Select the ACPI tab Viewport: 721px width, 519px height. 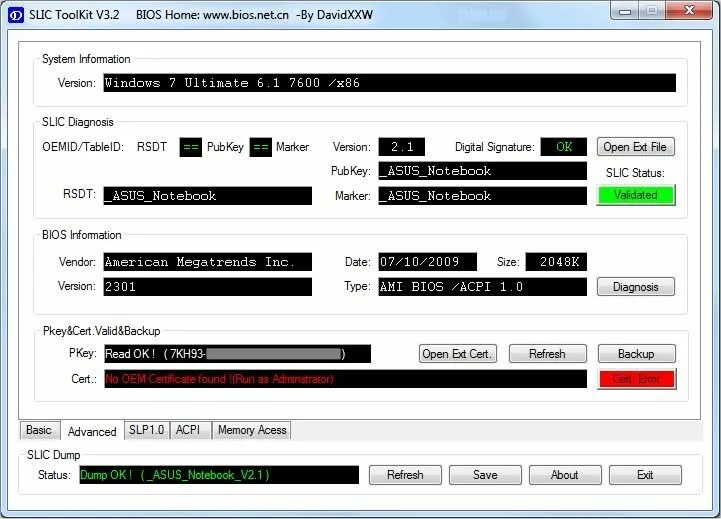pyautogui.click(x=189, y=430)
